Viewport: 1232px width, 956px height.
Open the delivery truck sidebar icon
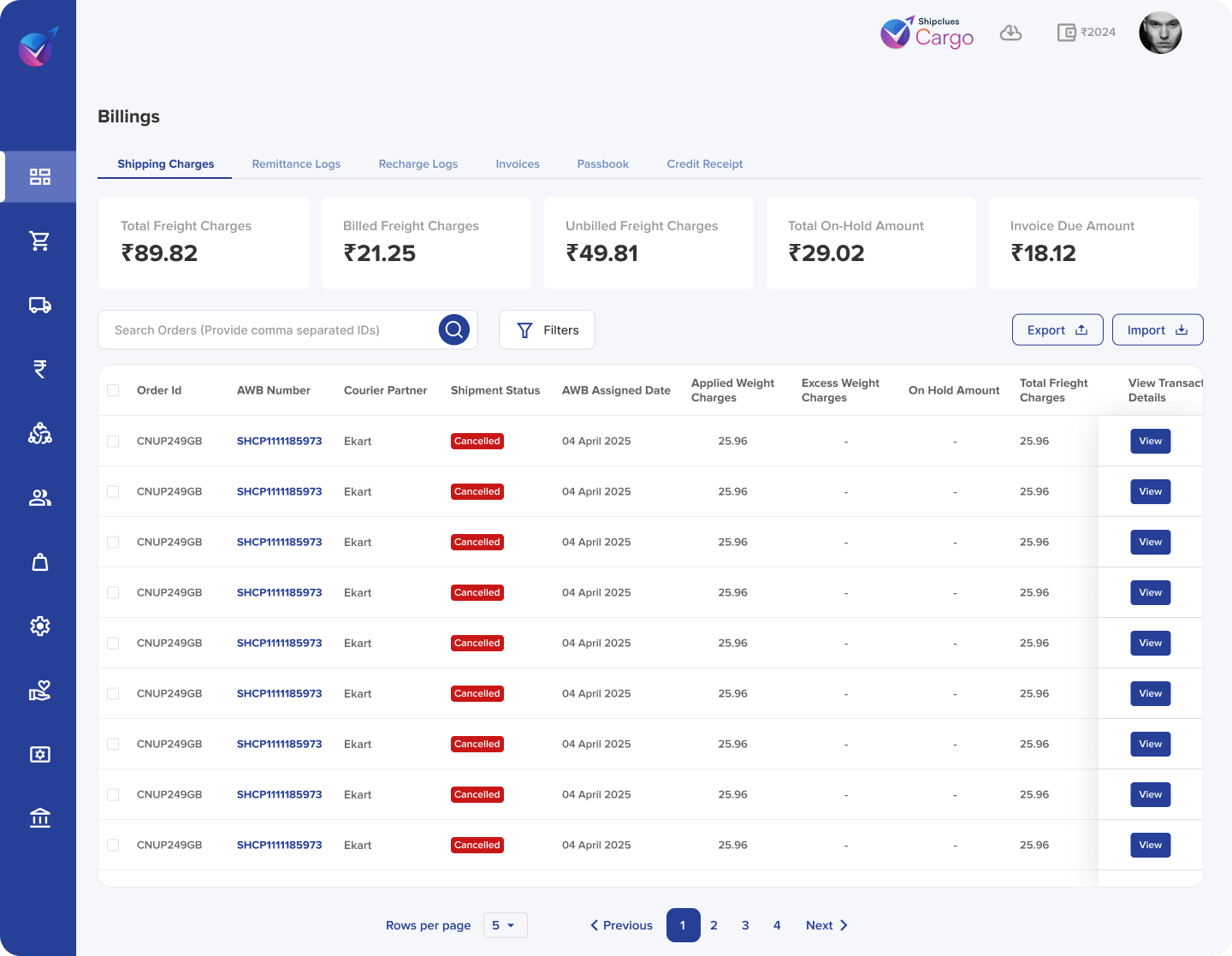(39, 306)
